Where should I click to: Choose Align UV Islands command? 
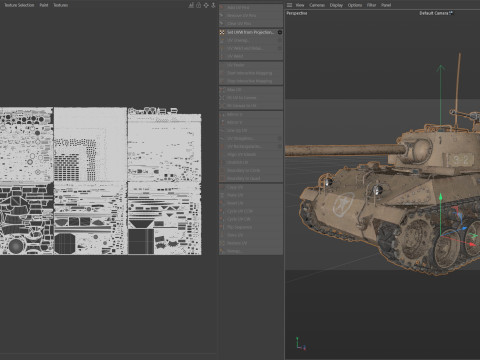pos(251,154)
